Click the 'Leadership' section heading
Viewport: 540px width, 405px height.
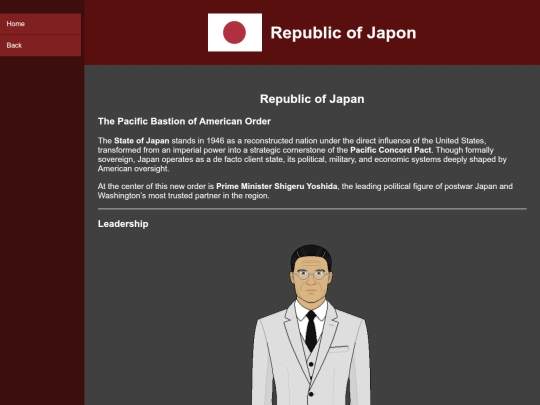click(x=123, y=224)
